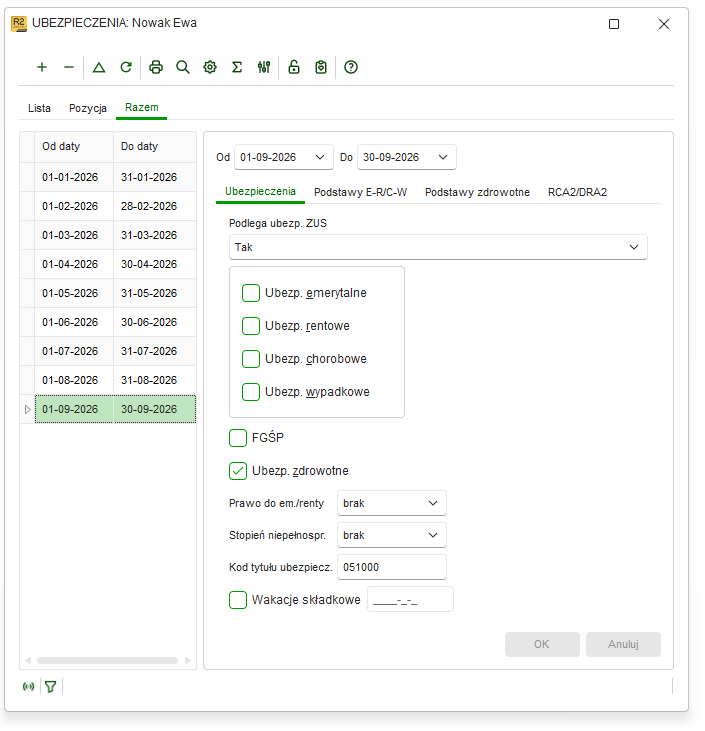Click the magnifier search icon

pos(183,67)
